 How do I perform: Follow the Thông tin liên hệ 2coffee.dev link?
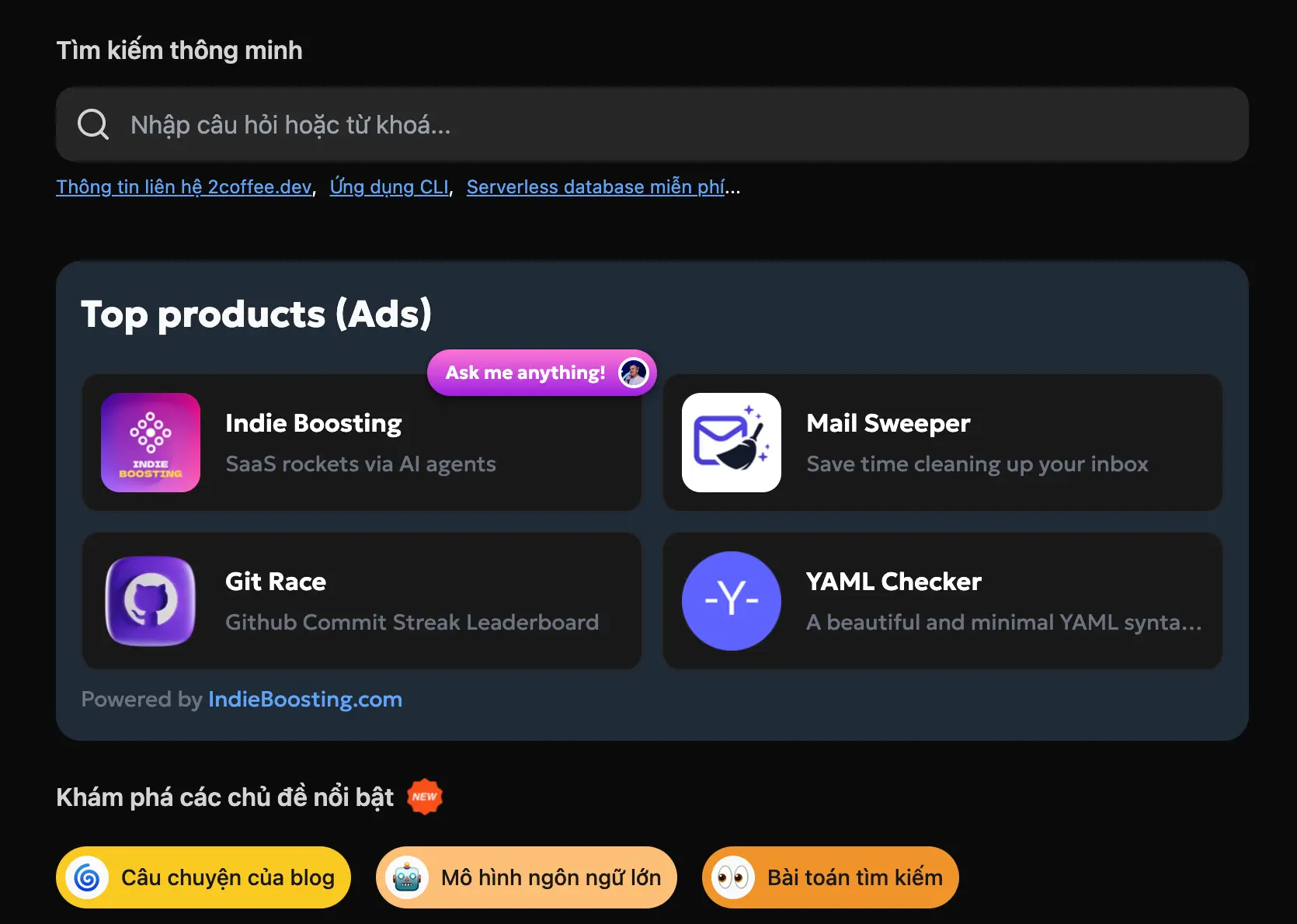point(183,187)
